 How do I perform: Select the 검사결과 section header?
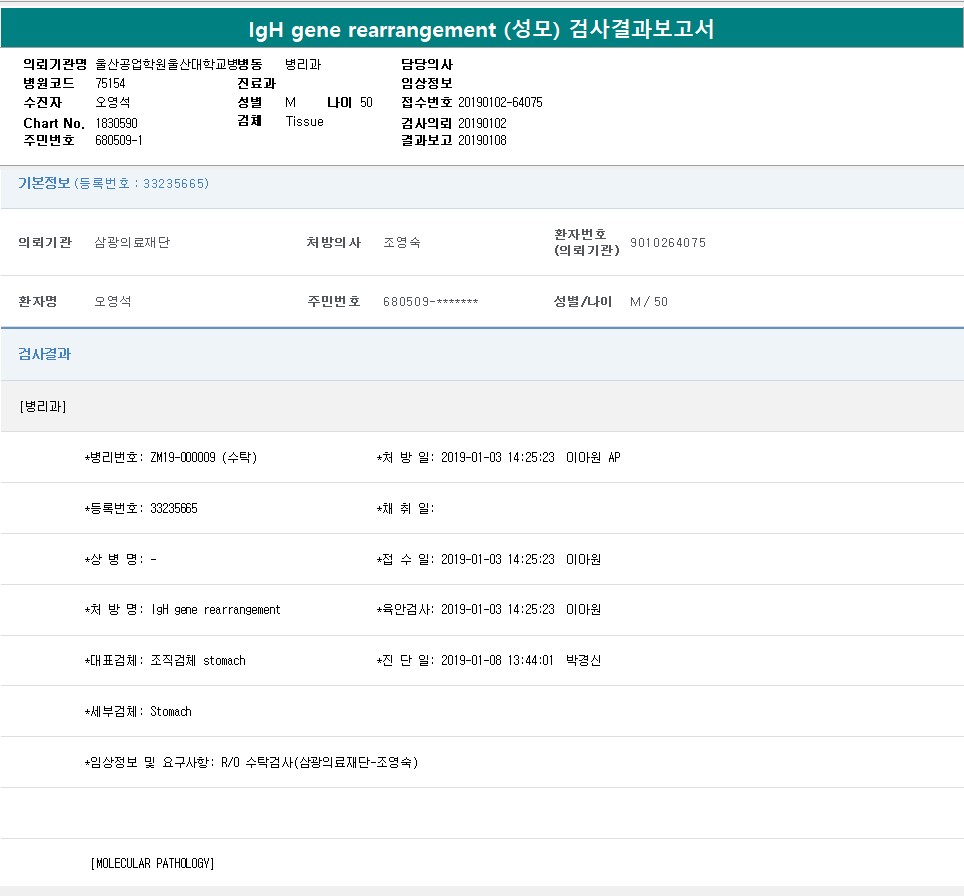(44, 354)
